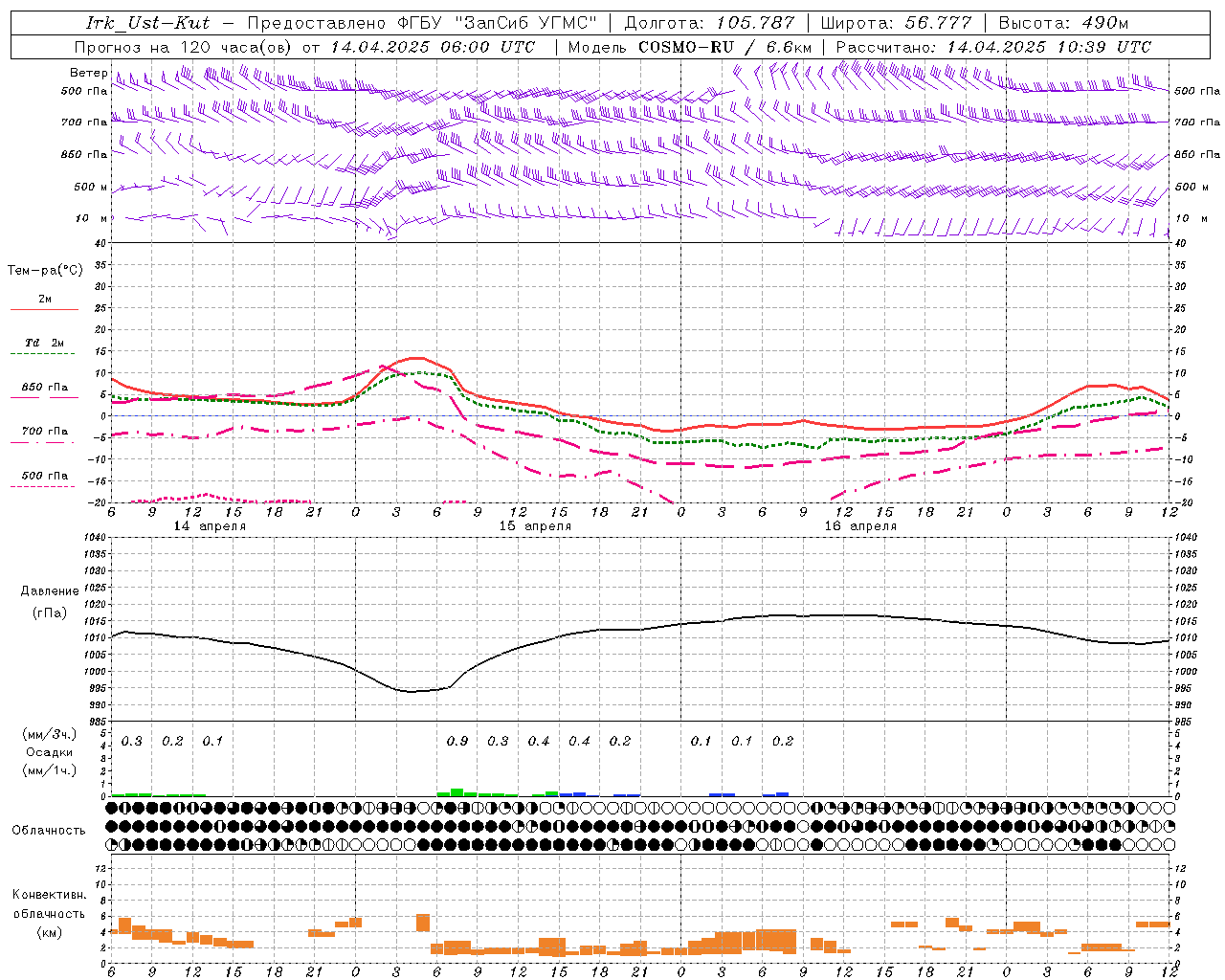The height and width of the screenshot is (980, 1225).
Task: Click the Тем-ра(°C) axis title
Action: coord(45,271)
